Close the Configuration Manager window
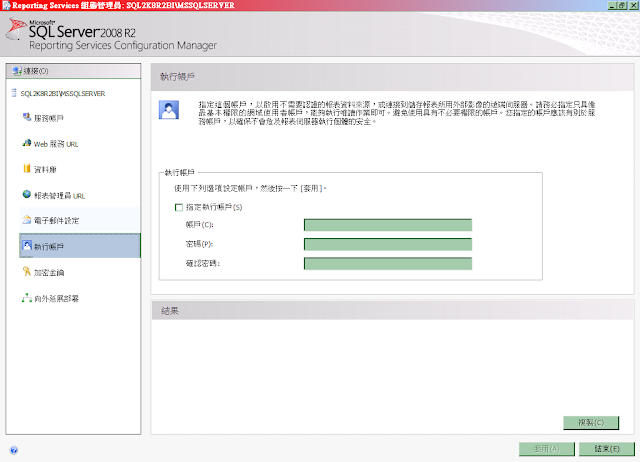The width and height of the screenshot is (640, 462). click(633, 5)
